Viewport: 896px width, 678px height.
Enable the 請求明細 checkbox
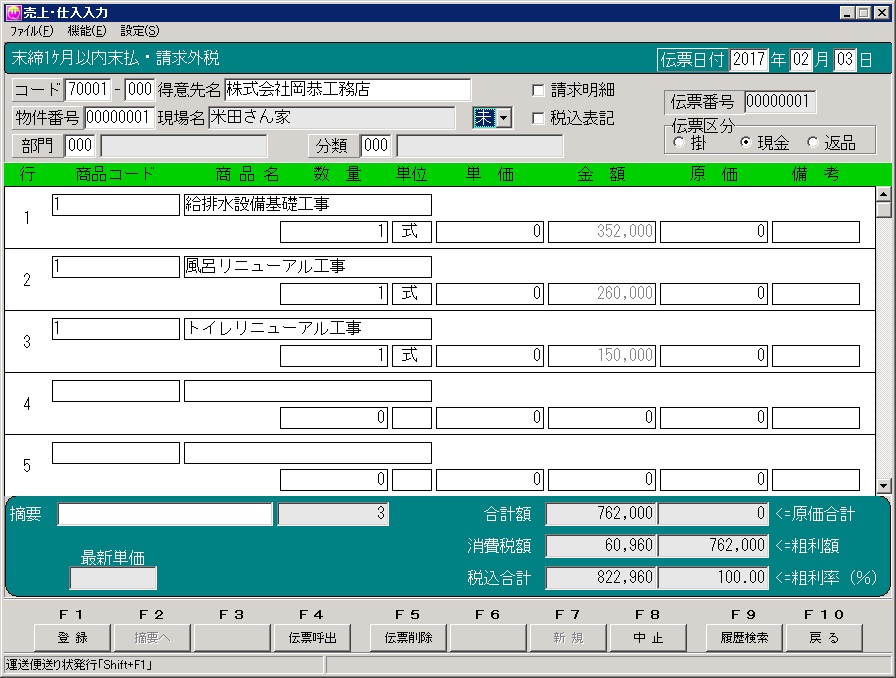(x=538, y=90)
